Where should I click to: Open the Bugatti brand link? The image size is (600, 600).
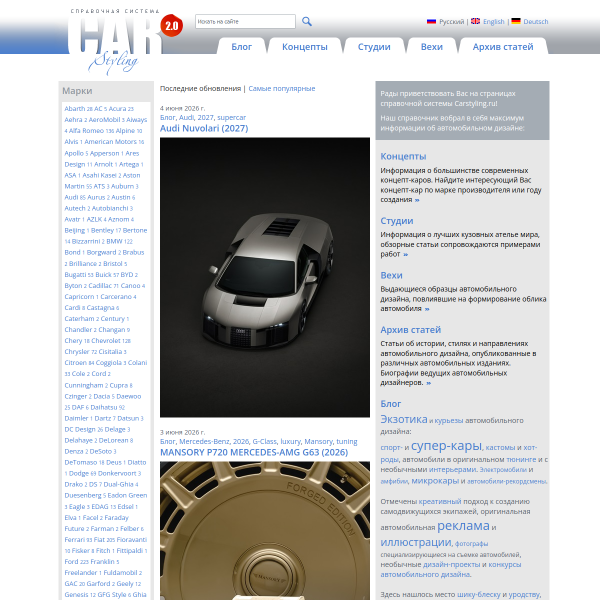point(75,275)
